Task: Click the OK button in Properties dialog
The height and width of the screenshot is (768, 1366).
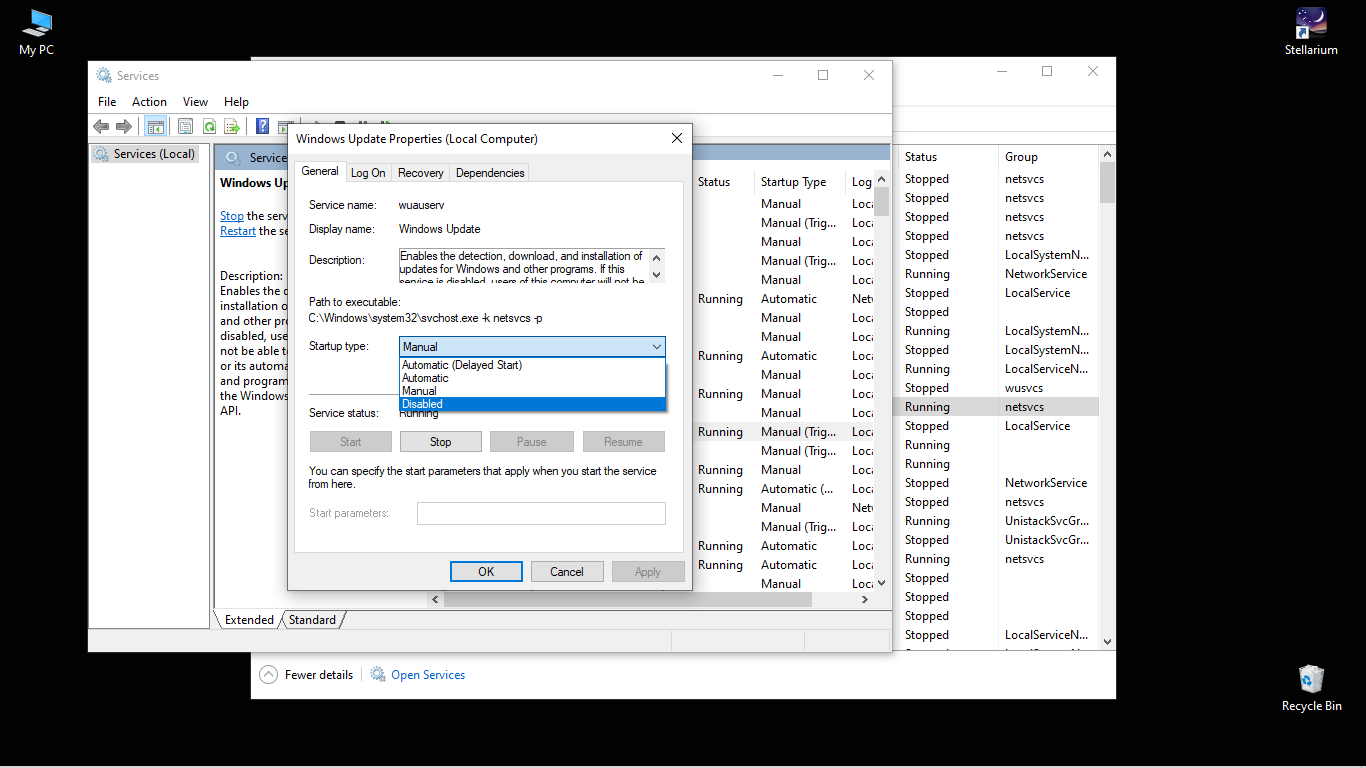Action: point(486,572)
